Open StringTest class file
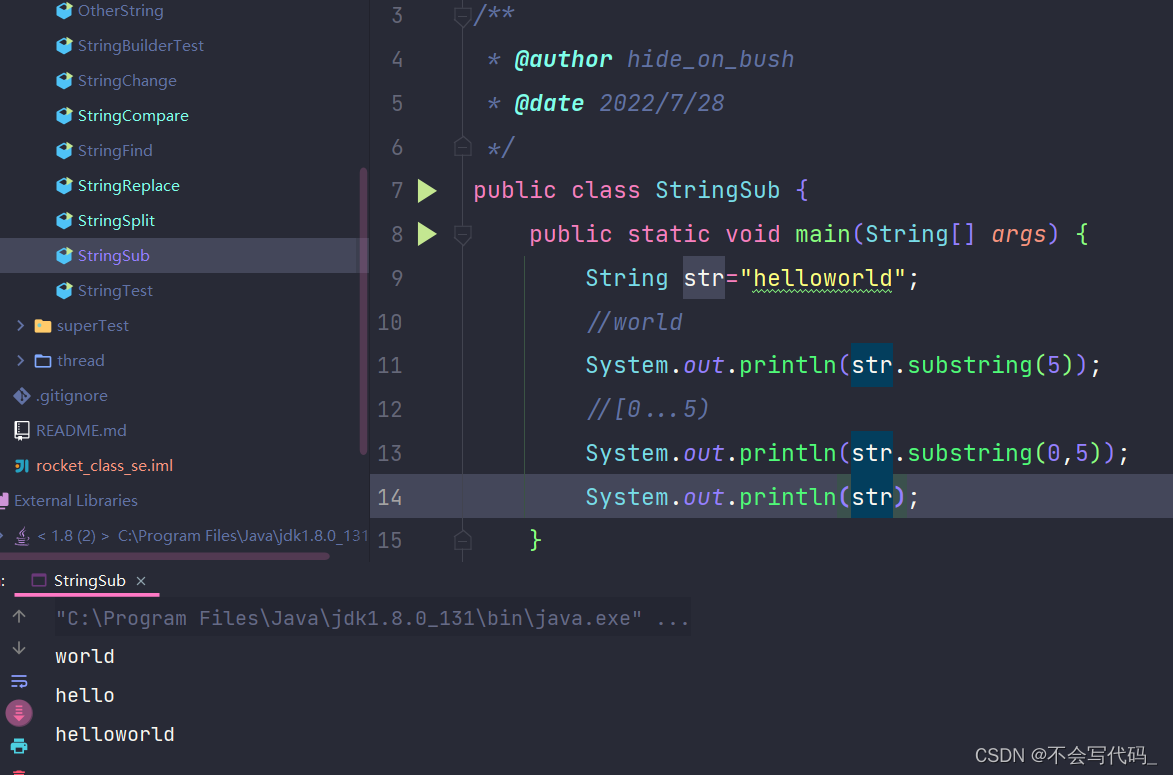 [115, 290]
